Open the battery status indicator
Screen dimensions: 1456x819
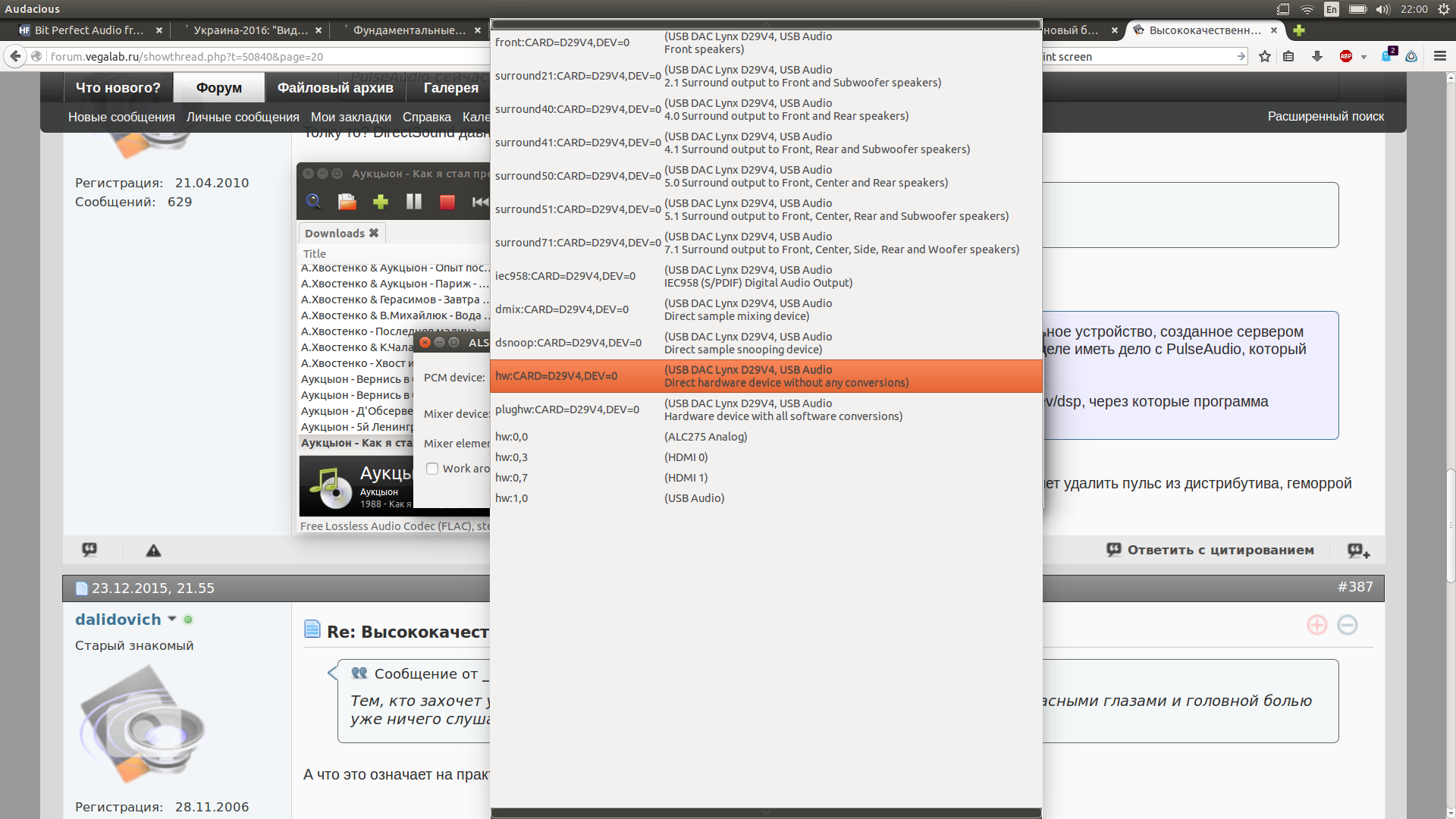pyautogui.click(x=1357, y=9)
